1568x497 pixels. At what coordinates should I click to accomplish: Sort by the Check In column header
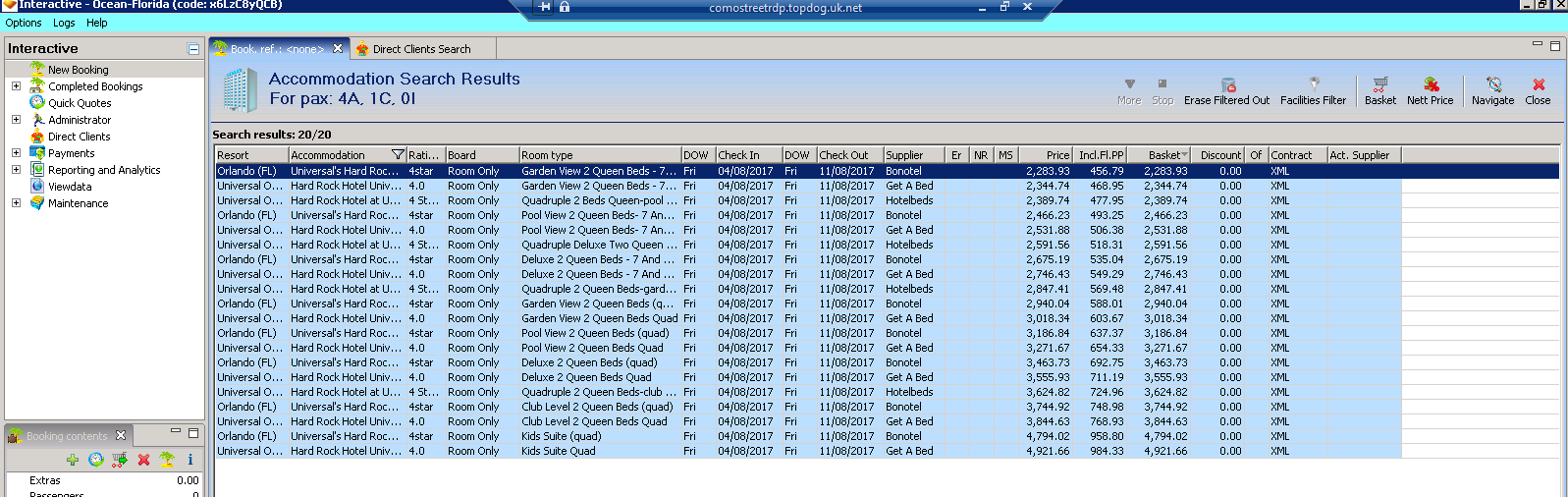(749, 155)
